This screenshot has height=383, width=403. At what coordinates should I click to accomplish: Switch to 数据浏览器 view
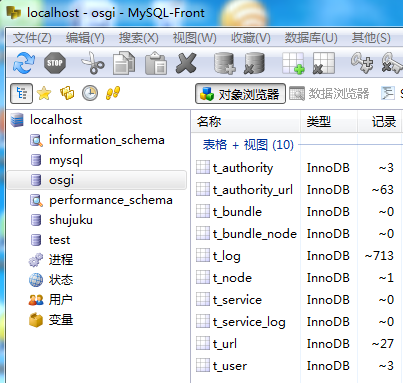coord(330,94)
